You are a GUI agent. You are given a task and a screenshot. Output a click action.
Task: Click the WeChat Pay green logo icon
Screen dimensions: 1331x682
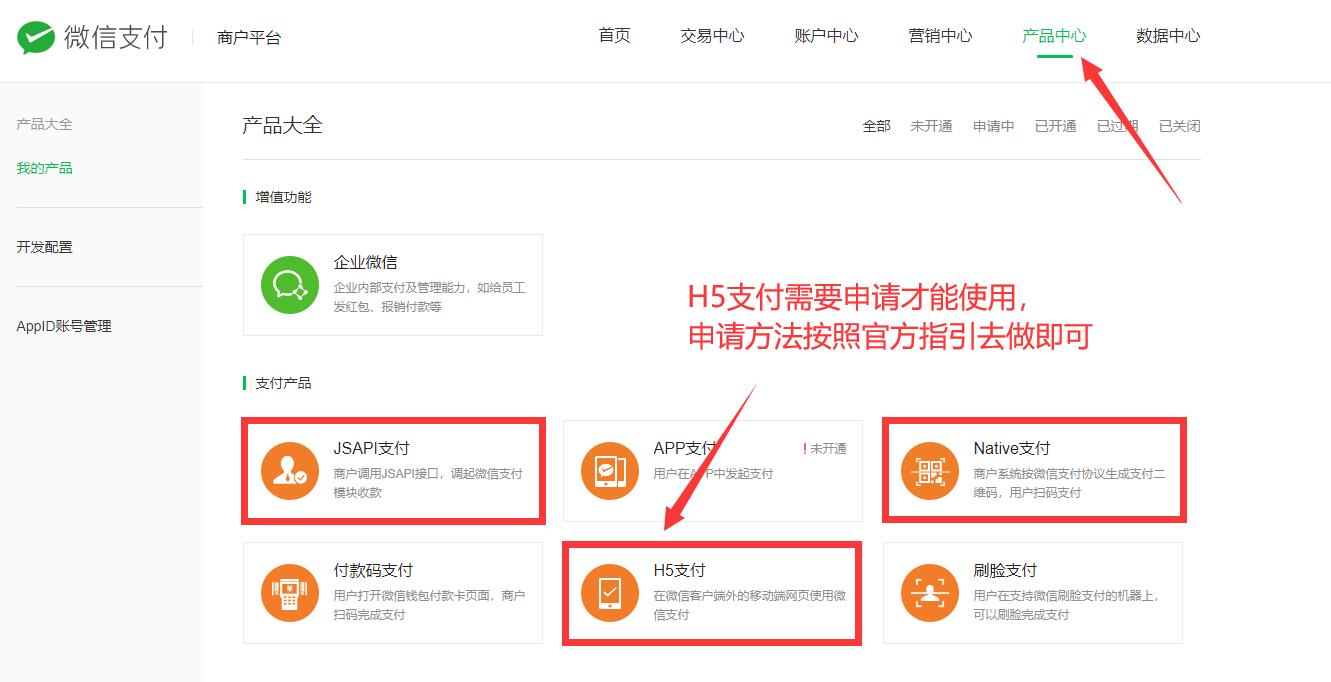pyautogui.click(x=35, y=38)
